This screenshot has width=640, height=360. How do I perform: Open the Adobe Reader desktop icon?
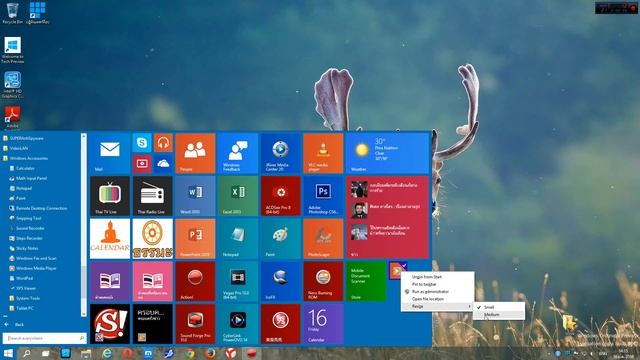[12, 118]
